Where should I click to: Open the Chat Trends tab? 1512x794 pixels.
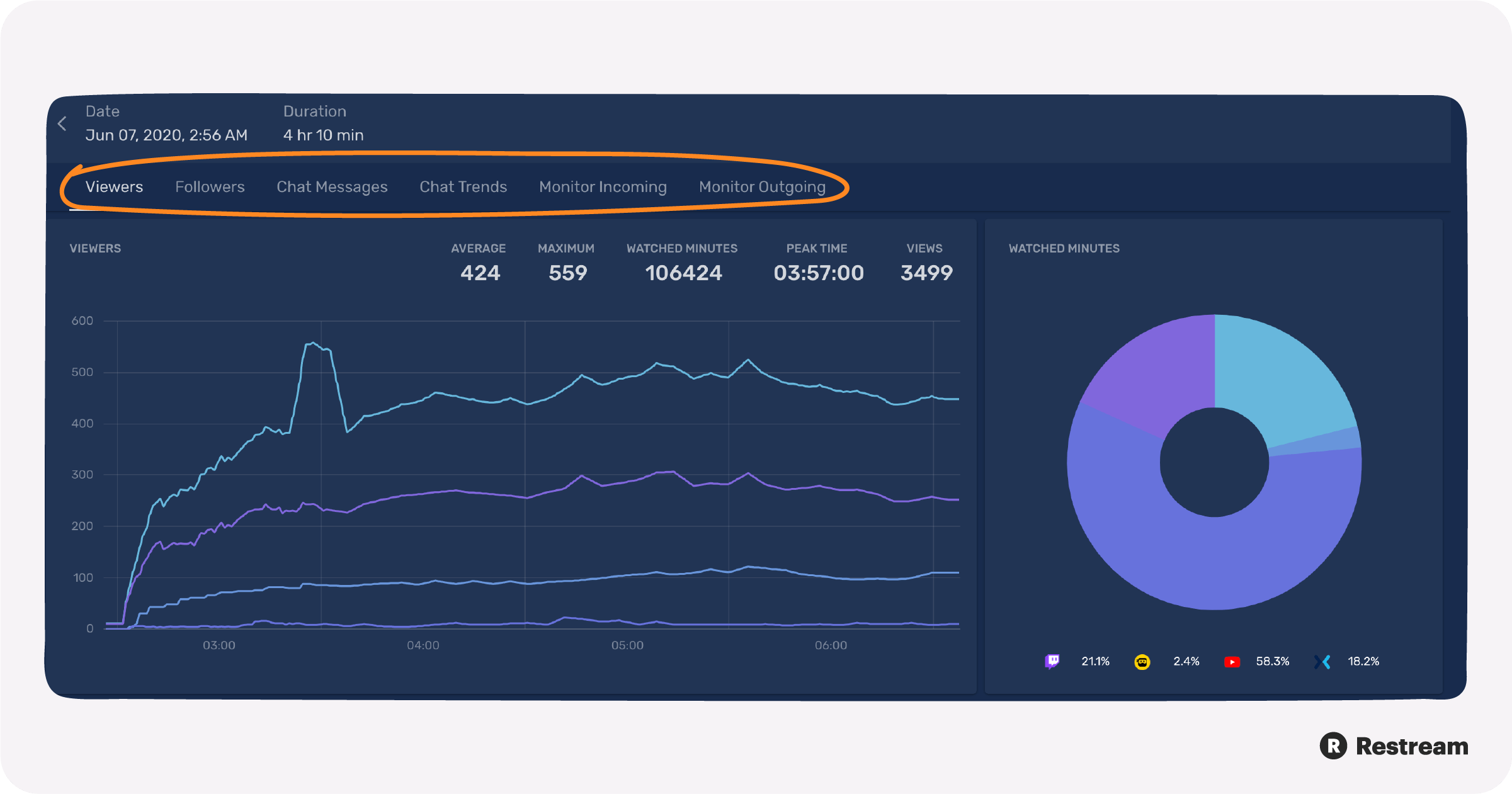point(463,186)
